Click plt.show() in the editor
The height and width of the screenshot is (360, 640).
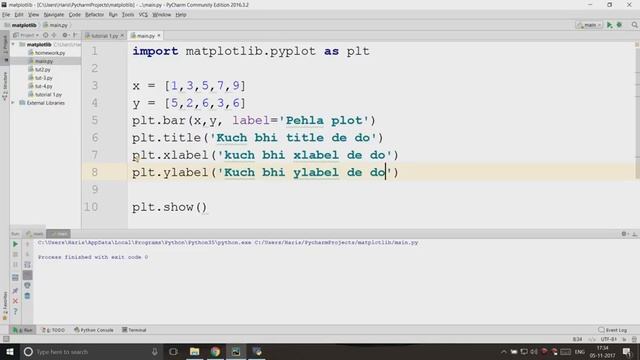169,207
